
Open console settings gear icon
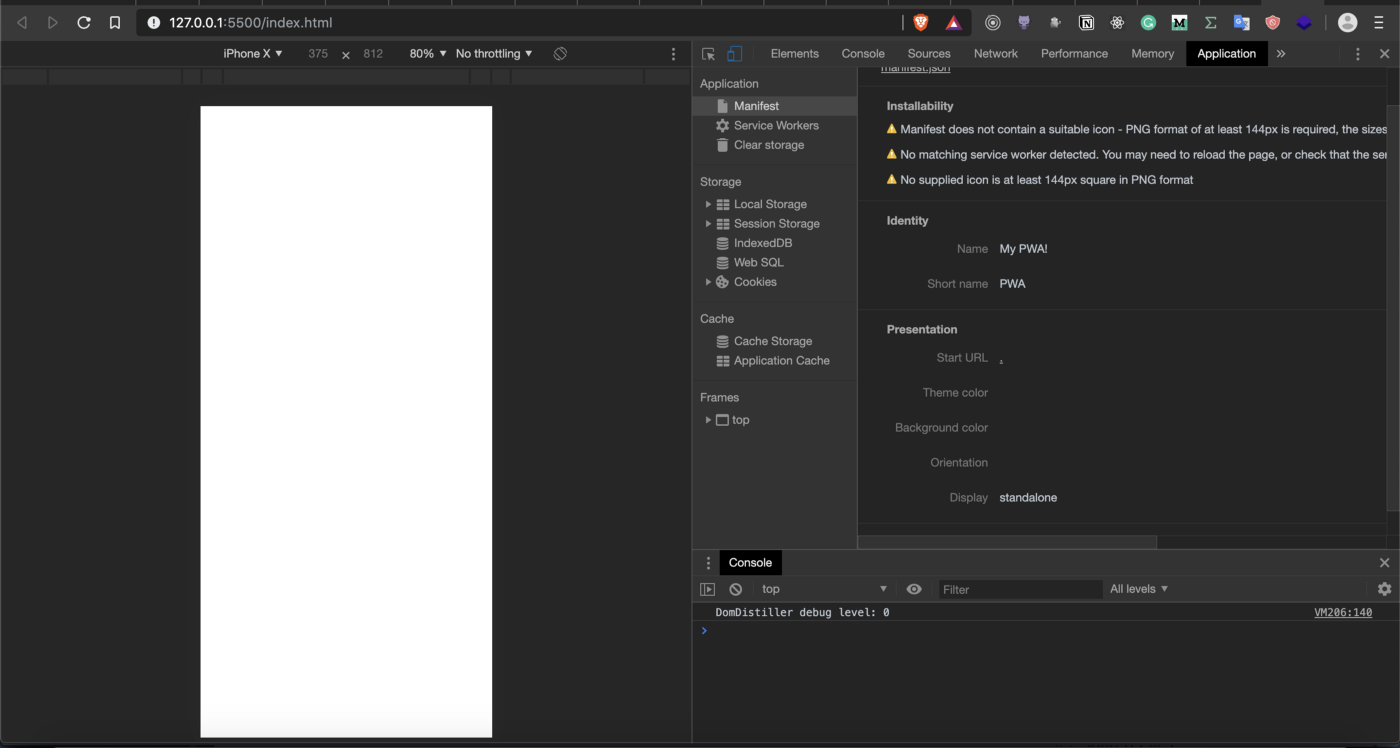(1384, 589)
